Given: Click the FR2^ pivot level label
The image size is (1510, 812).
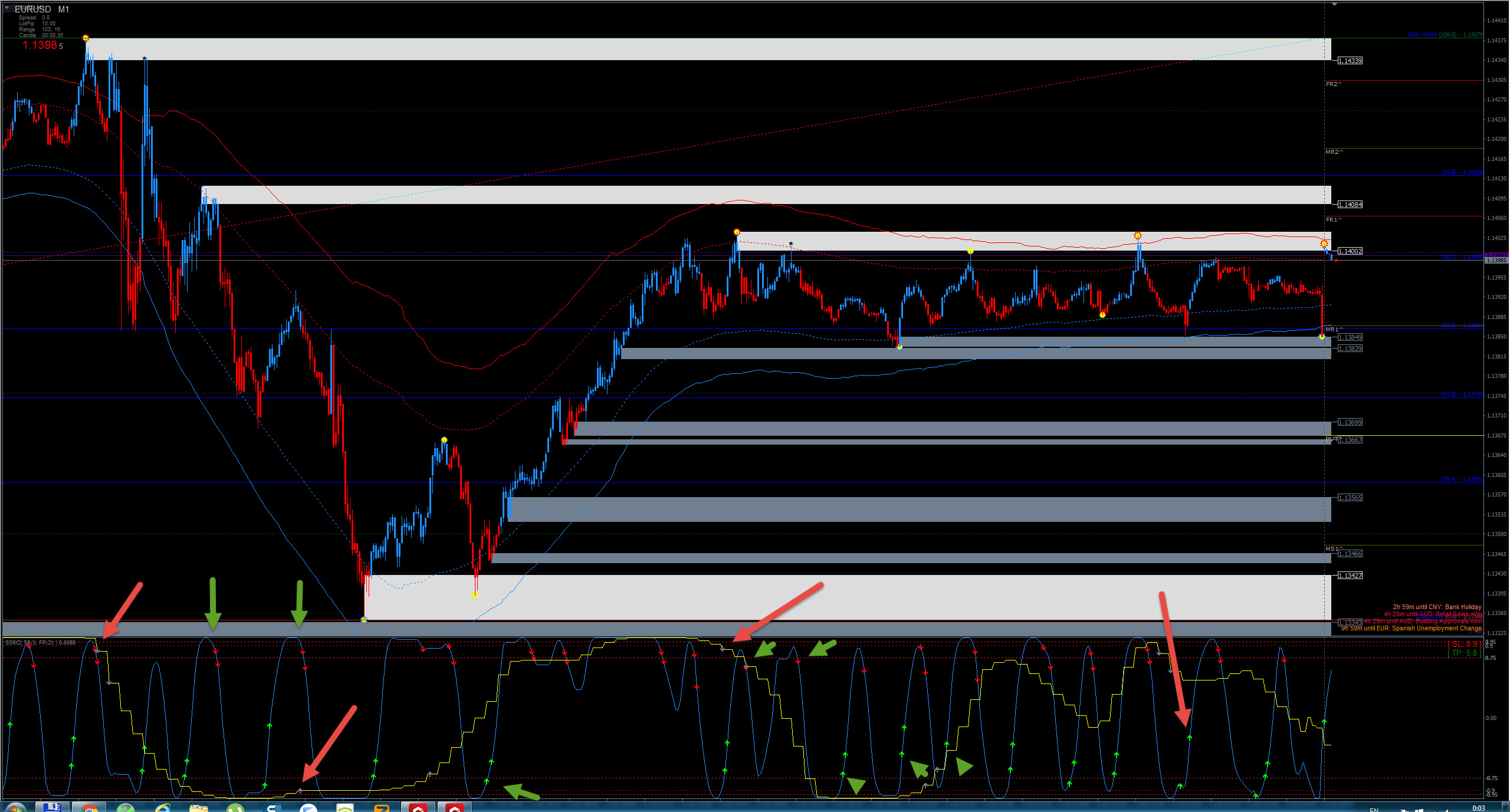Looking at the screenshot, I should [x=1334, y=84].
